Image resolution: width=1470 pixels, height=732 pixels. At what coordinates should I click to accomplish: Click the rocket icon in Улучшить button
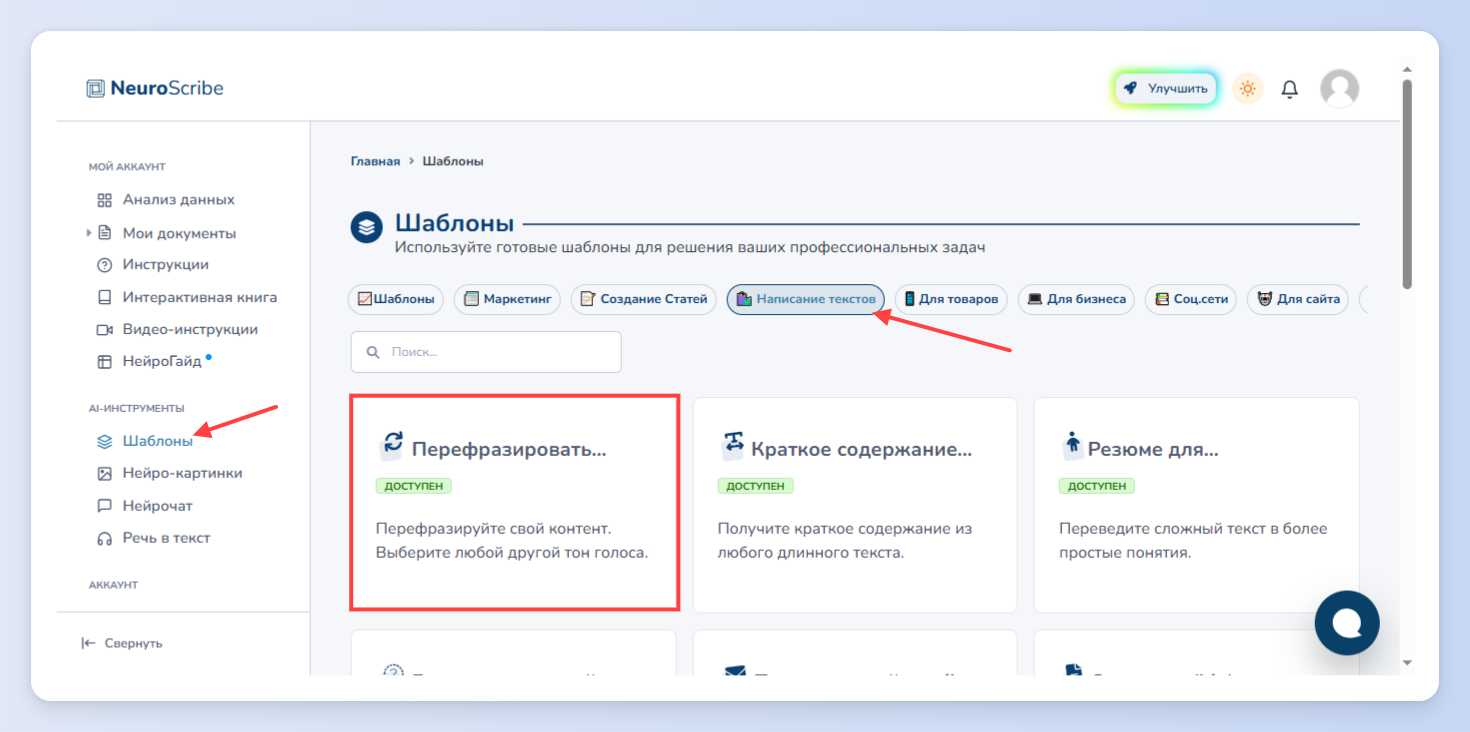(1130, 88)
